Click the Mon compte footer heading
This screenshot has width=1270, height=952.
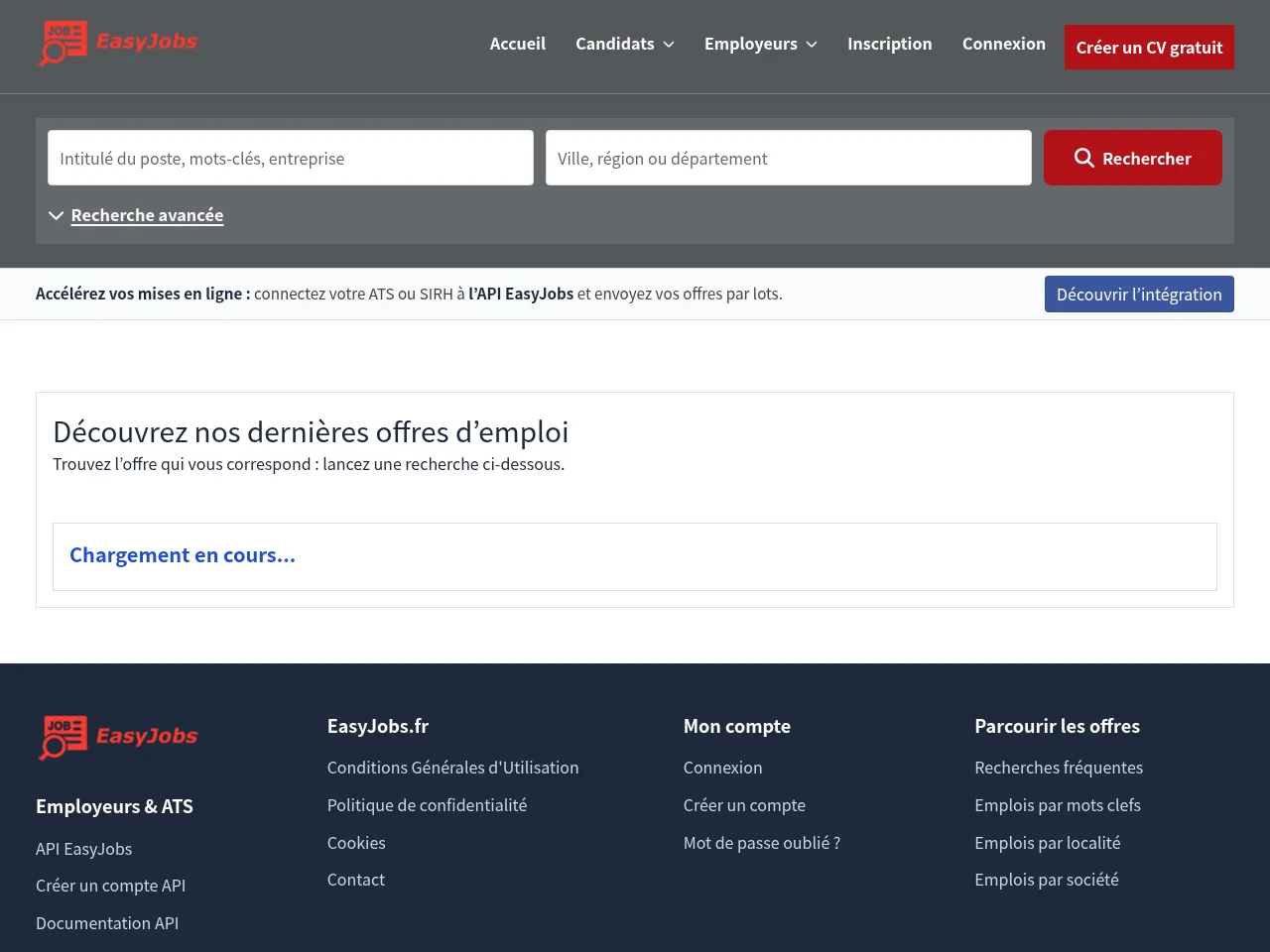(737, 726)
